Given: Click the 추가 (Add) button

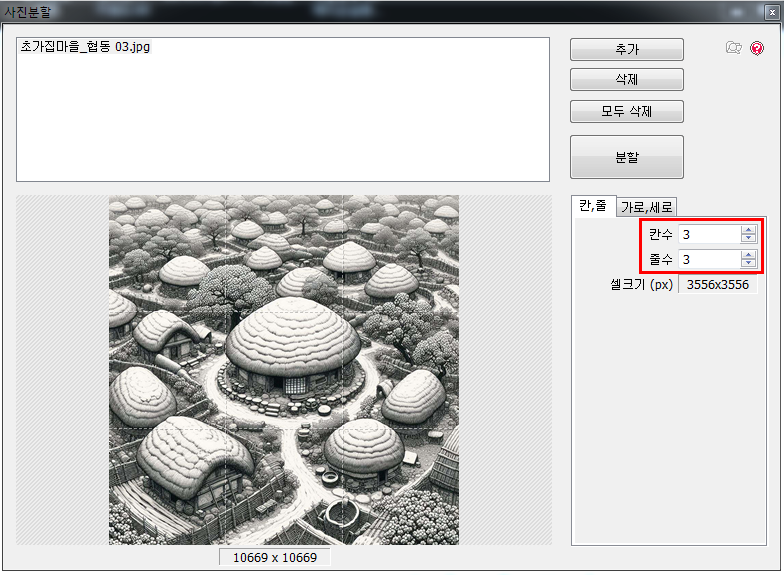Looking at the screenshot, I should pyautogui.click(x=626, y=50).
